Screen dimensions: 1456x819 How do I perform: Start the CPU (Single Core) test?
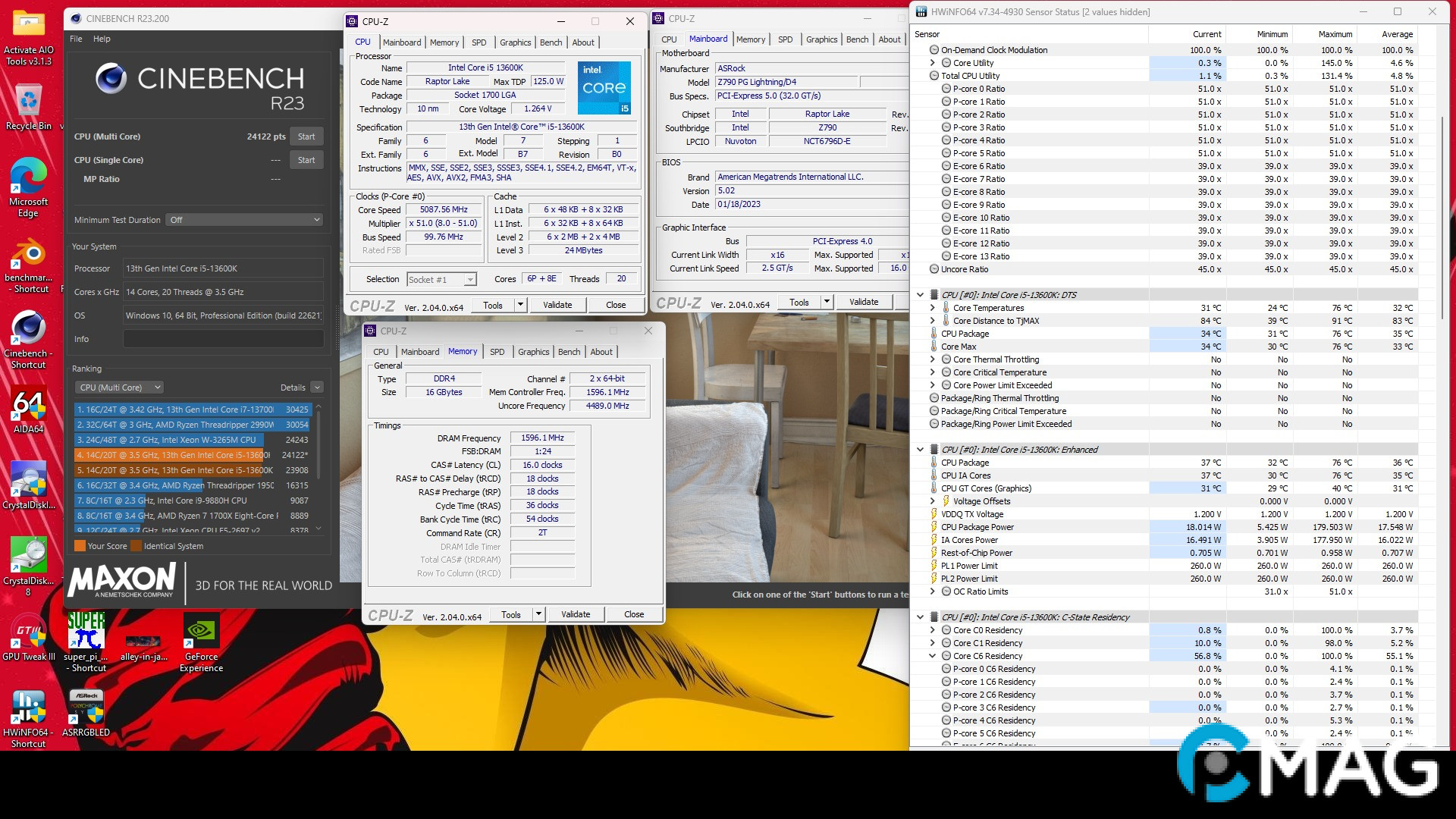(306, 160)
